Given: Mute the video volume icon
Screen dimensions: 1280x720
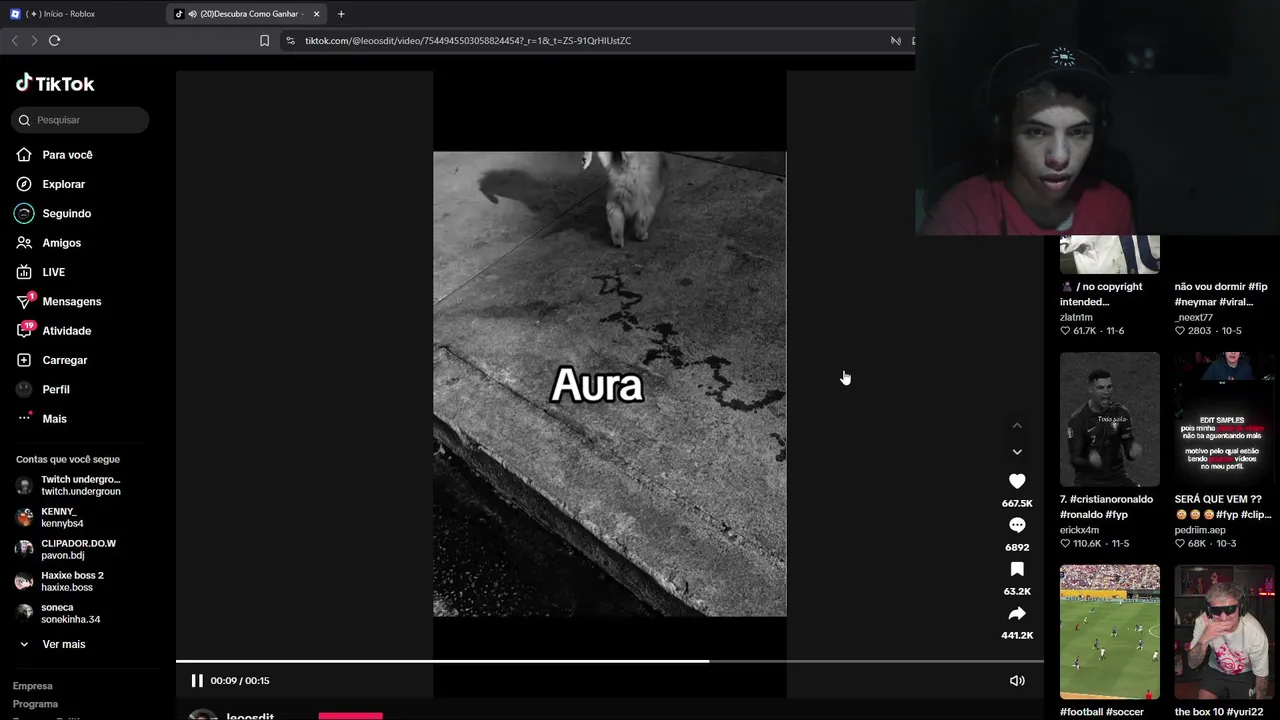Looking at the screenshot, I should pos(1017,681).
